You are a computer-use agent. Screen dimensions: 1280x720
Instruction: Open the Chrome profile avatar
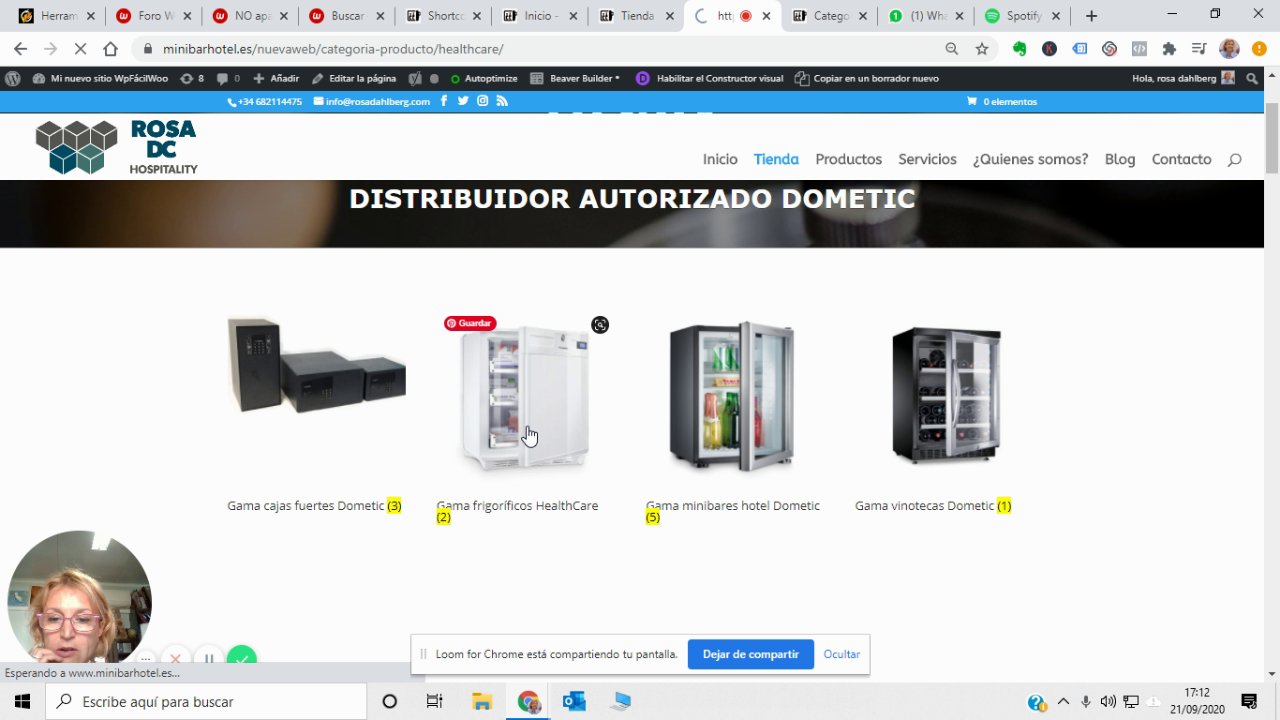(1230, 49)
